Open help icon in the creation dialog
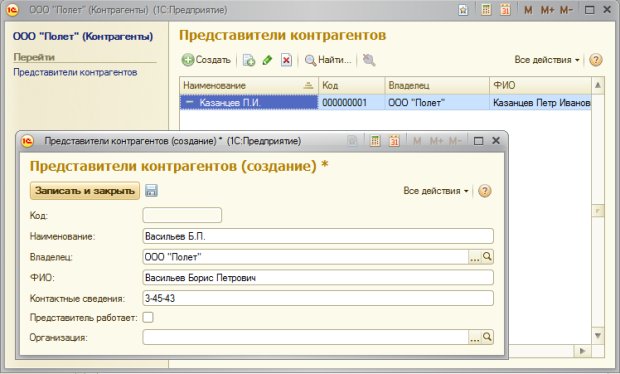Viewport: 620px width, 374px height. pyautogui.click(x=484, y=191)
